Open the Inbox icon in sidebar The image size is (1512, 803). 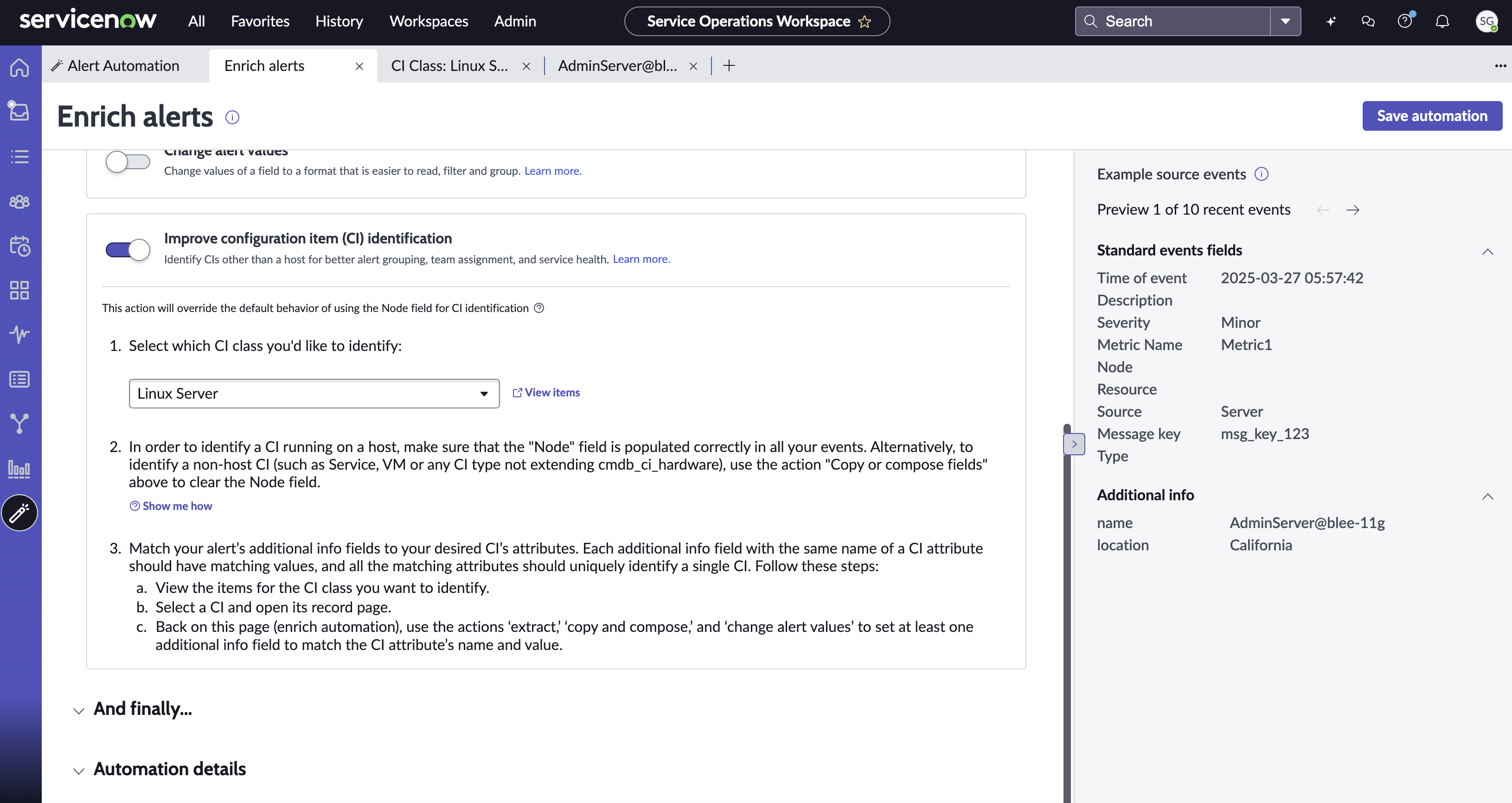19,111
